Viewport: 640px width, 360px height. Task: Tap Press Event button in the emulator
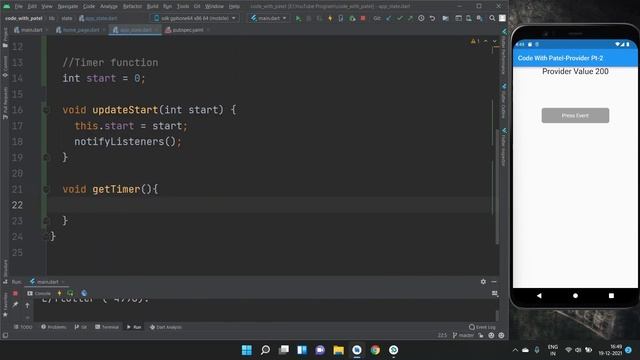coord(575,116)
